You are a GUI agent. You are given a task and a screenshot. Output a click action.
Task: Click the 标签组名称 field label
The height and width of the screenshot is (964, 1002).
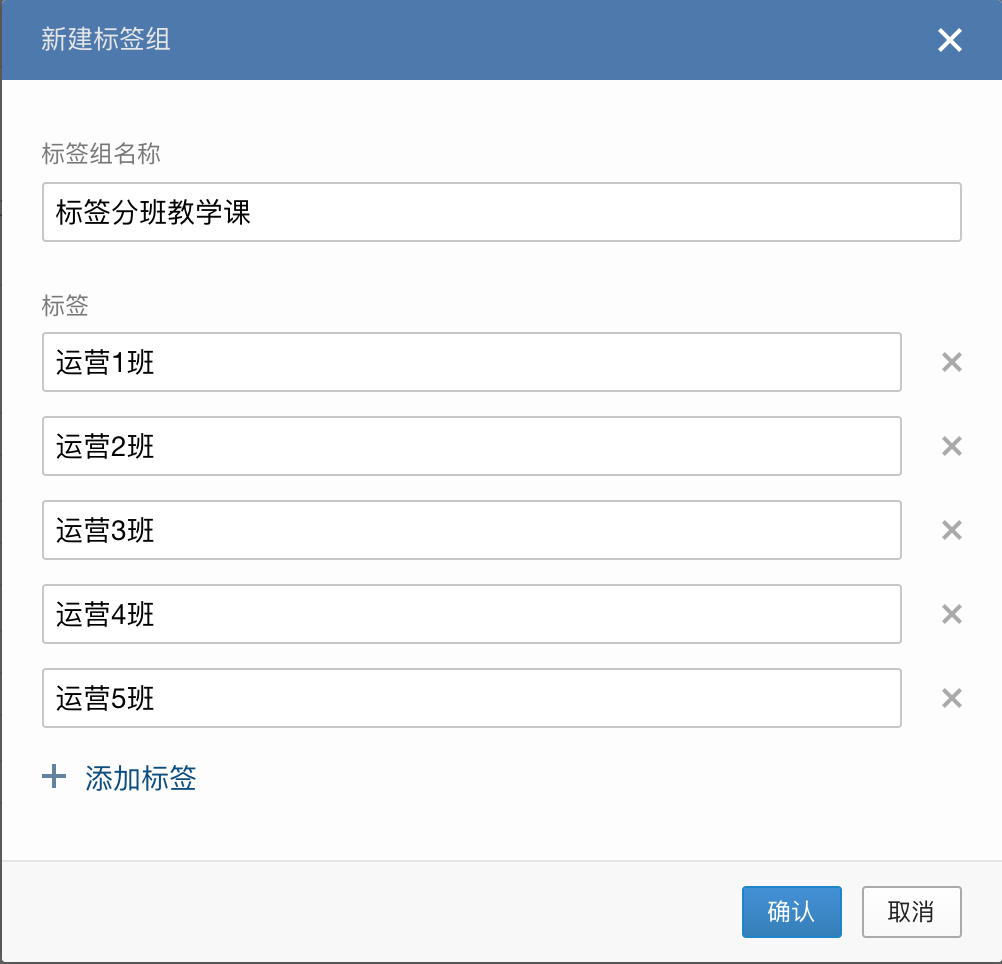(x=101, y=154)
